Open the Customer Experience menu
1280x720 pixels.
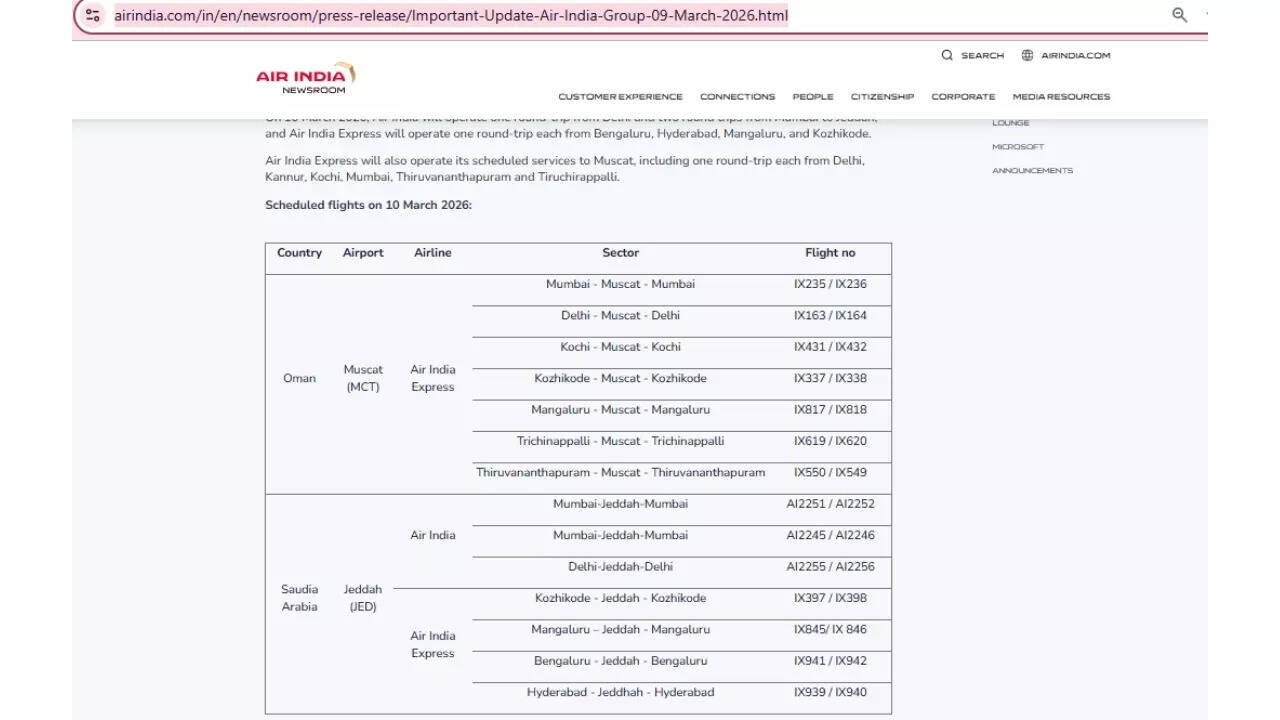(x=620, y=97)
